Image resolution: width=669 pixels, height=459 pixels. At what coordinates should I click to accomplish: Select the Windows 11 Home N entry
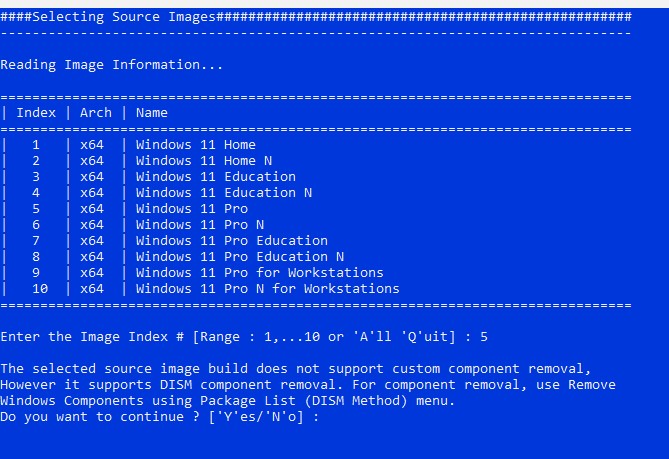[204, 161]
